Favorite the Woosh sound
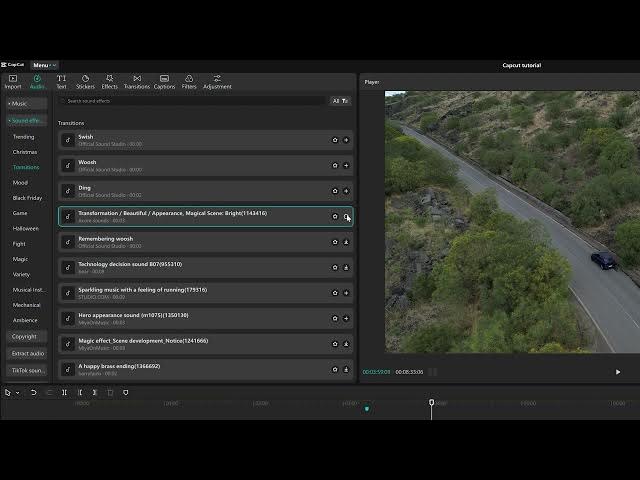This screenshot has height=480, width=640. (335, 165)
